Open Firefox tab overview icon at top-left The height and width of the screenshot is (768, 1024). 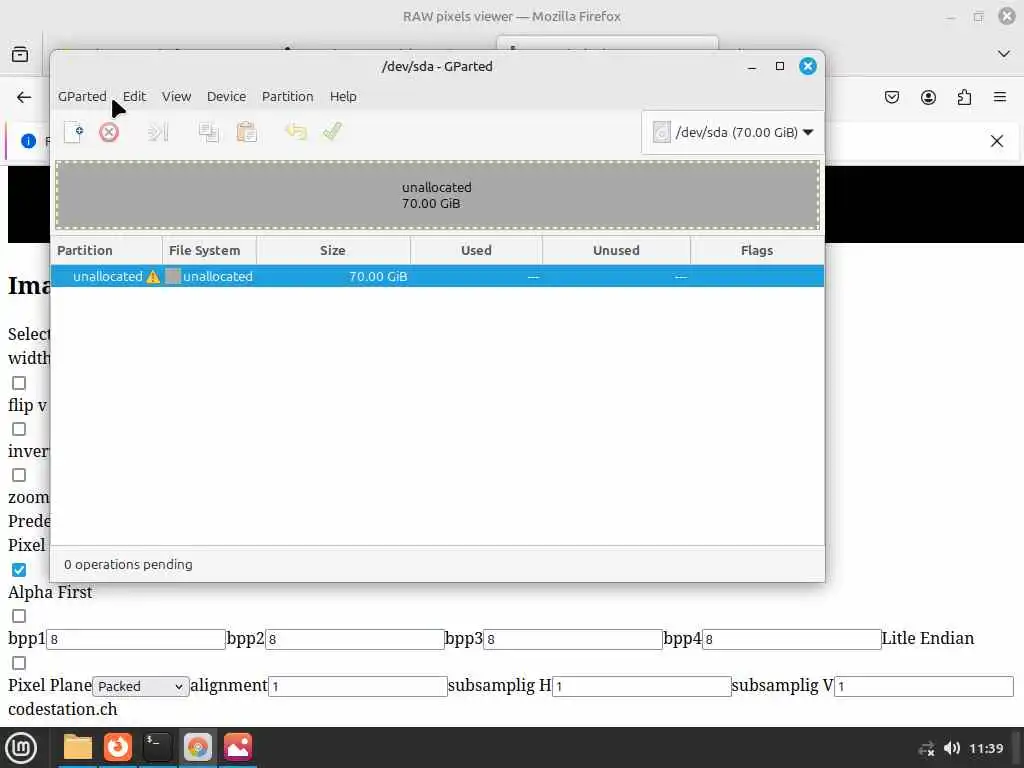20,54
